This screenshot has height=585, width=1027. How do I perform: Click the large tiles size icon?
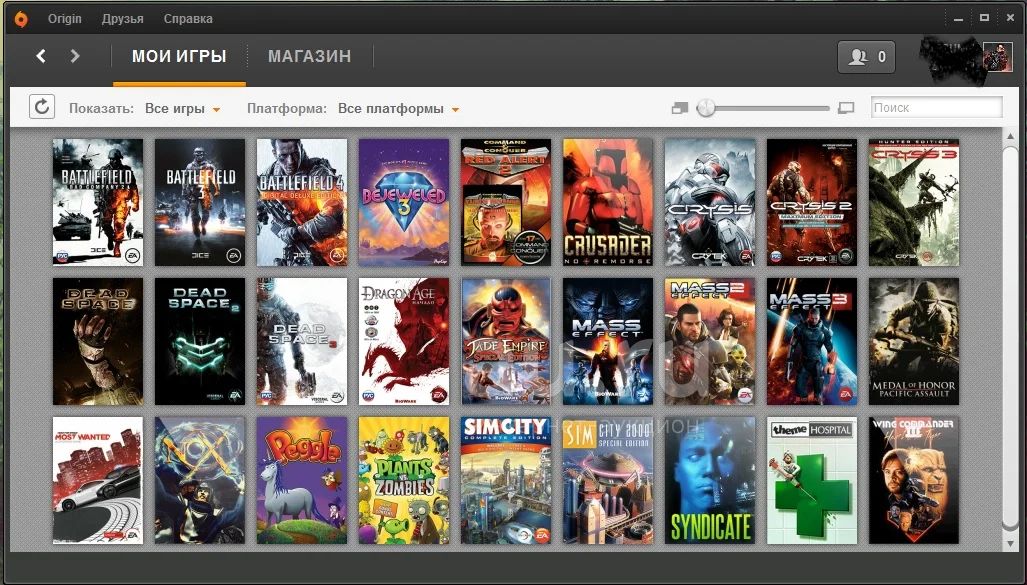846,108
